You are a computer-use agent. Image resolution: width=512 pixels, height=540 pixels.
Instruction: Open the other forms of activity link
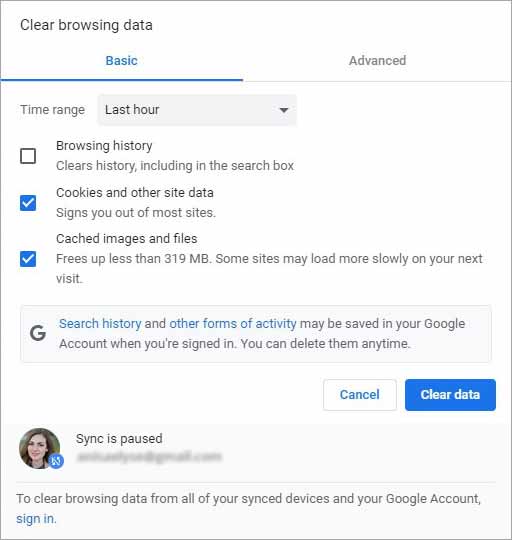[233, 324]
